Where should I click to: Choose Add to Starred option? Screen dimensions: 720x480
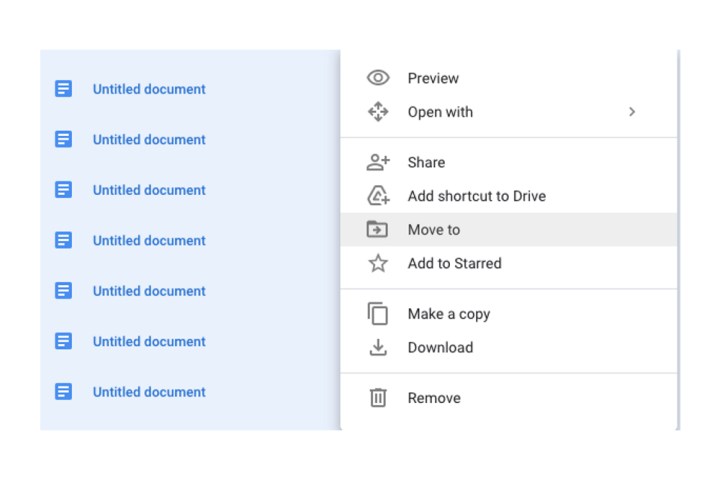click(x=509, y=263)
